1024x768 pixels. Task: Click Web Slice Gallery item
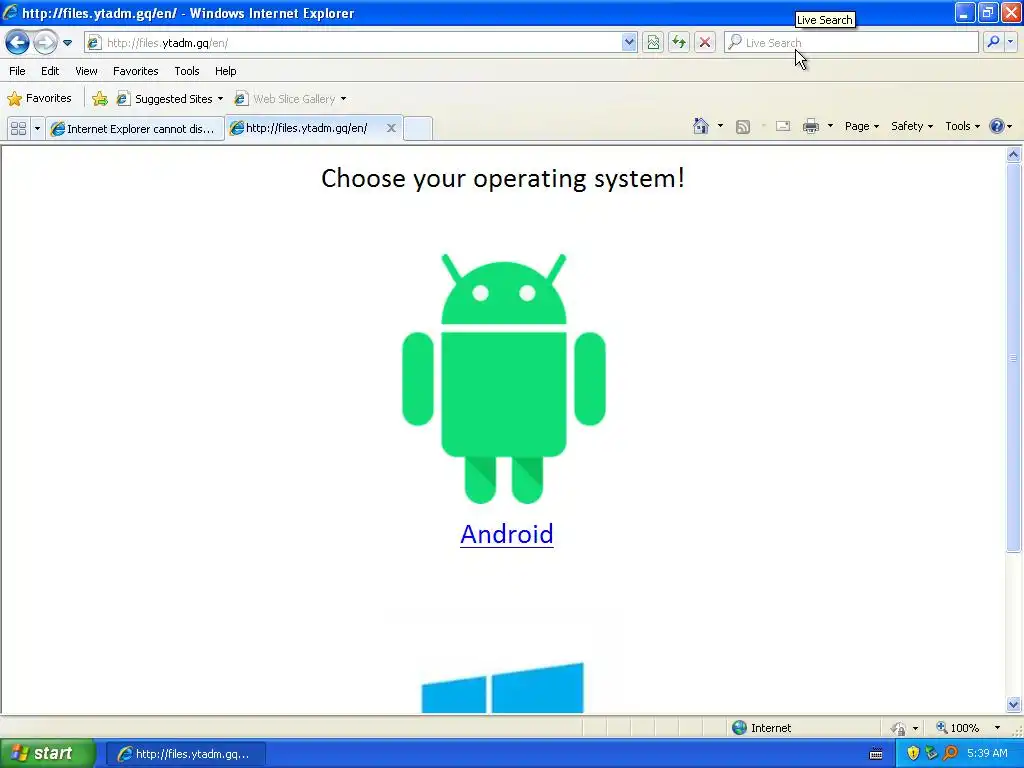(286, 99)
